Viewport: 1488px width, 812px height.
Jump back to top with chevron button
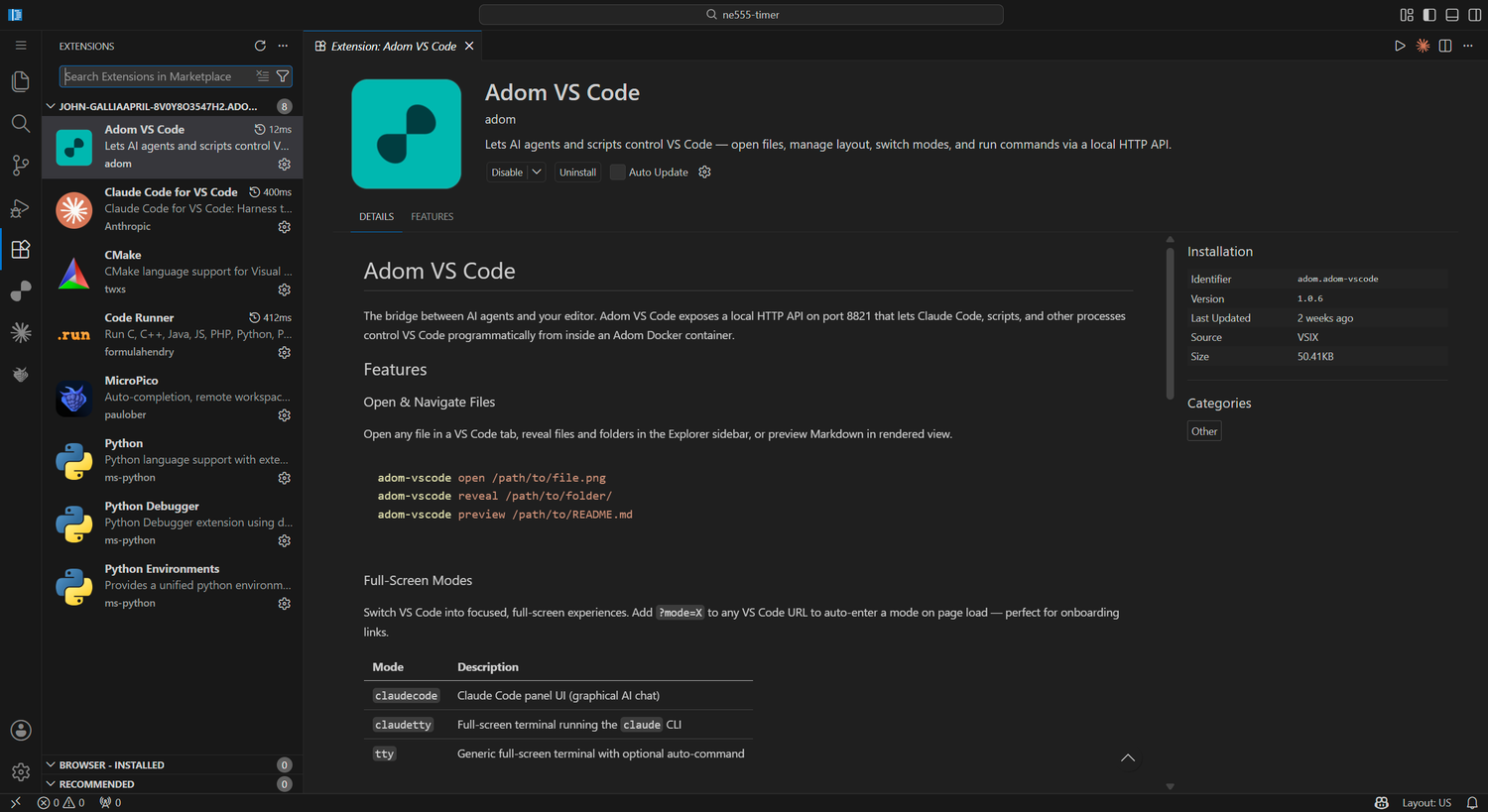point(1128,758)
